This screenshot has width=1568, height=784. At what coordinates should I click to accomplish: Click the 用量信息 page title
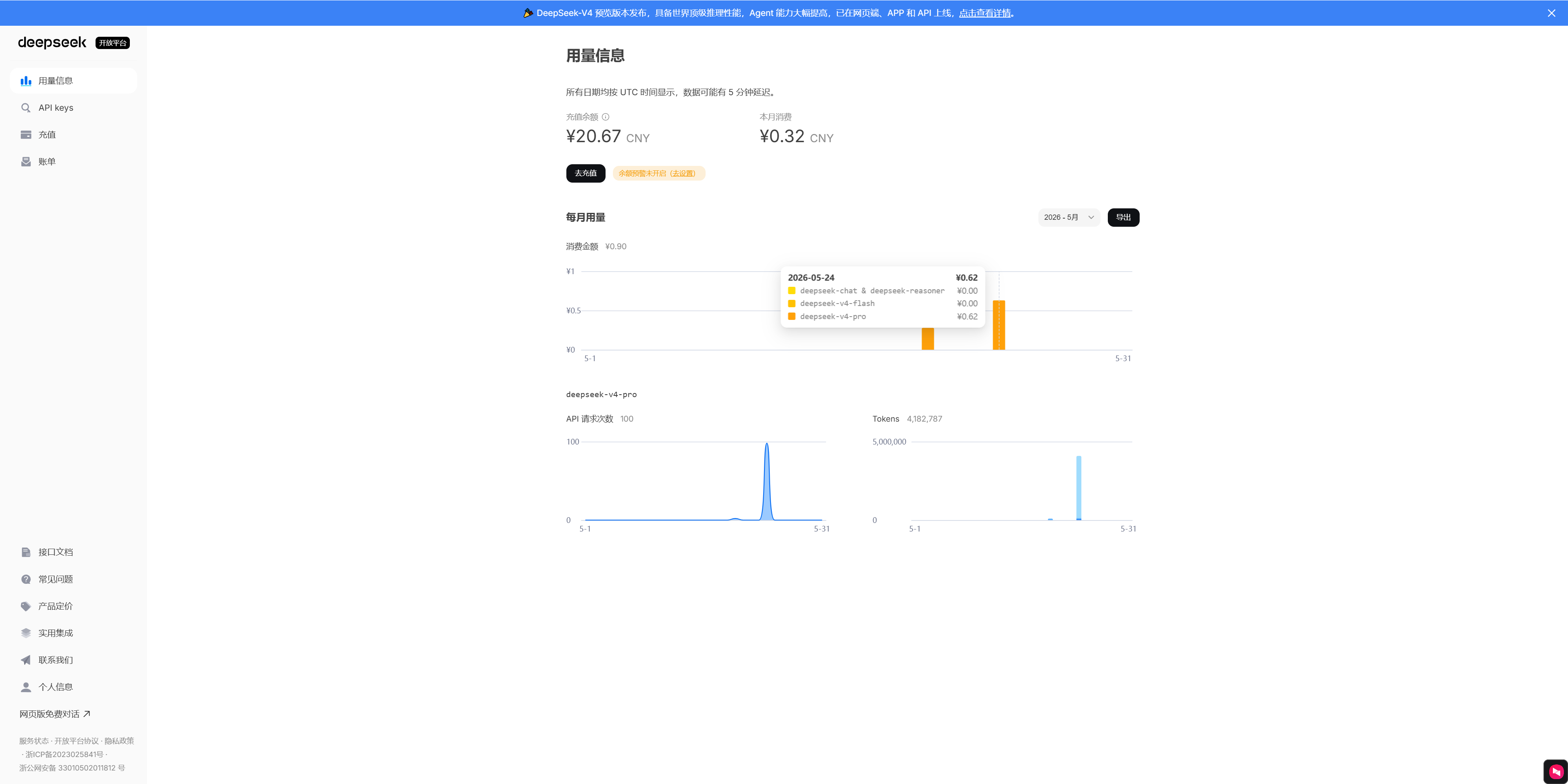(595, 56)
